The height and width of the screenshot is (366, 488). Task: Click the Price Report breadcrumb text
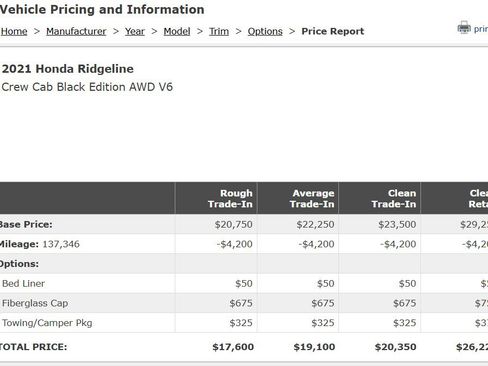(333, 31)
